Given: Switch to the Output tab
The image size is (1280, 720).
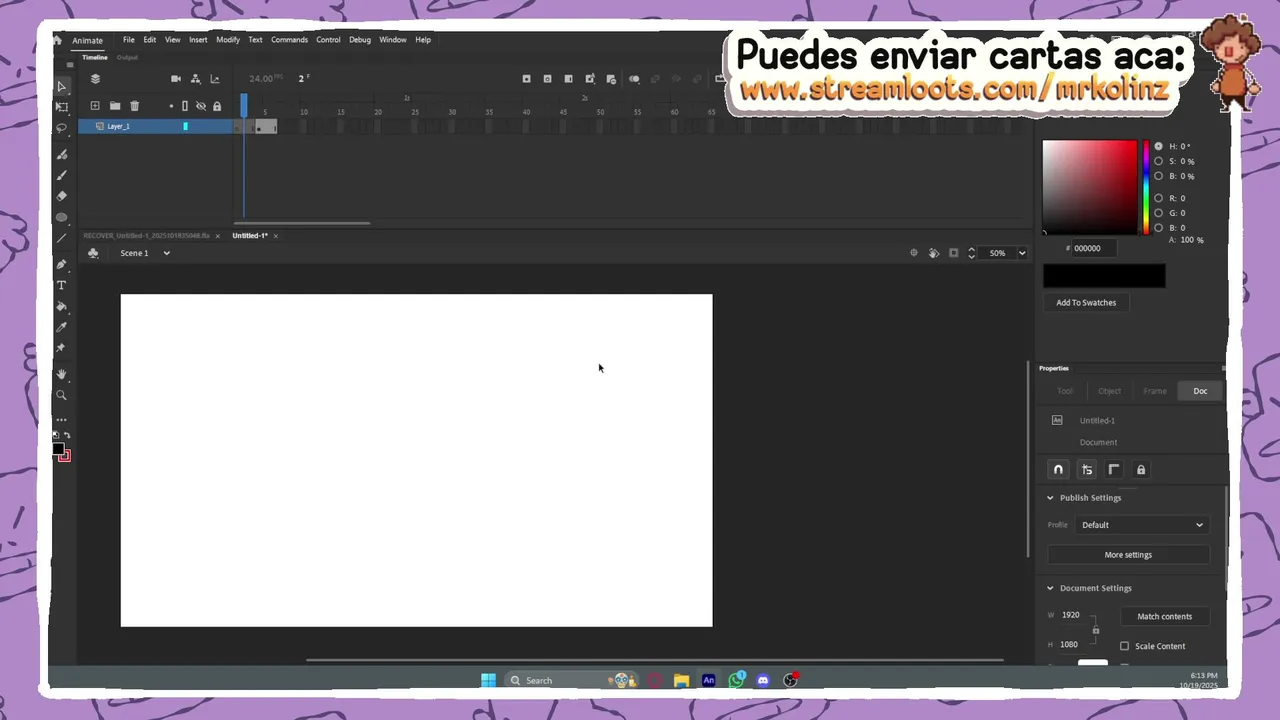Looking at the screenshot, I should pos(127,58).
